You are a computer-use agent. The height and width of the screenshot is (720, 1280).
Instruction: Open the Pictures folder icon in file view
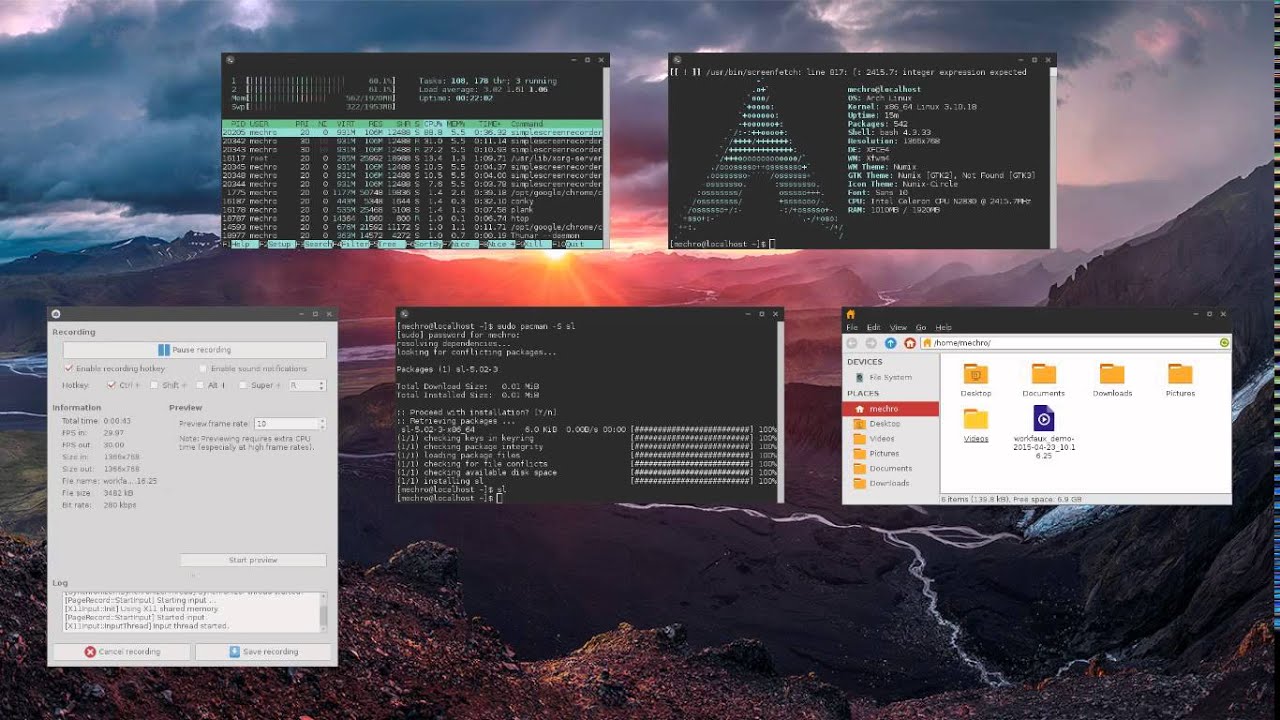point(1180,374)
